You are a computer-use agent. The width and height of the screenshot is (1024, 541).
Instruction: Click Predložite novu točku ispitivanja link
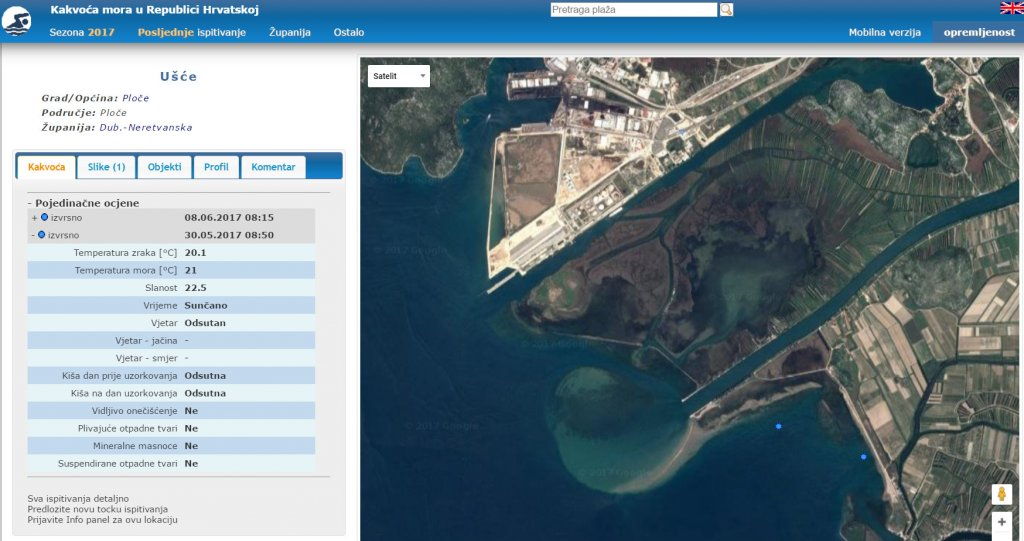point(97,509)
